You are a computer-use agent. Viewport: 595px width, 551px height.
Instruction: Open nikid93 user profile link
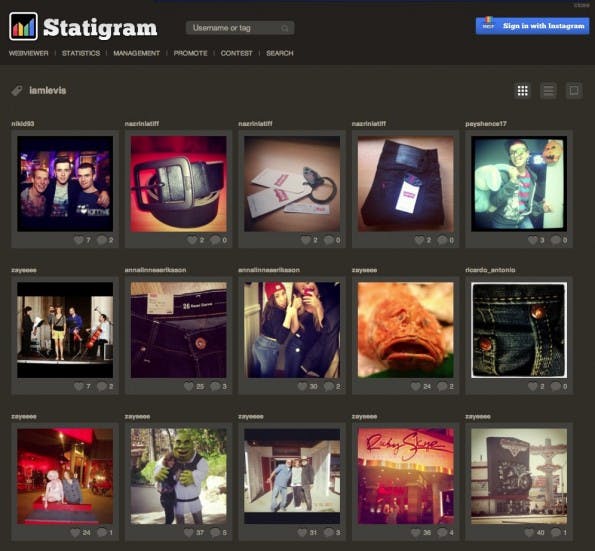click(23, 124)
